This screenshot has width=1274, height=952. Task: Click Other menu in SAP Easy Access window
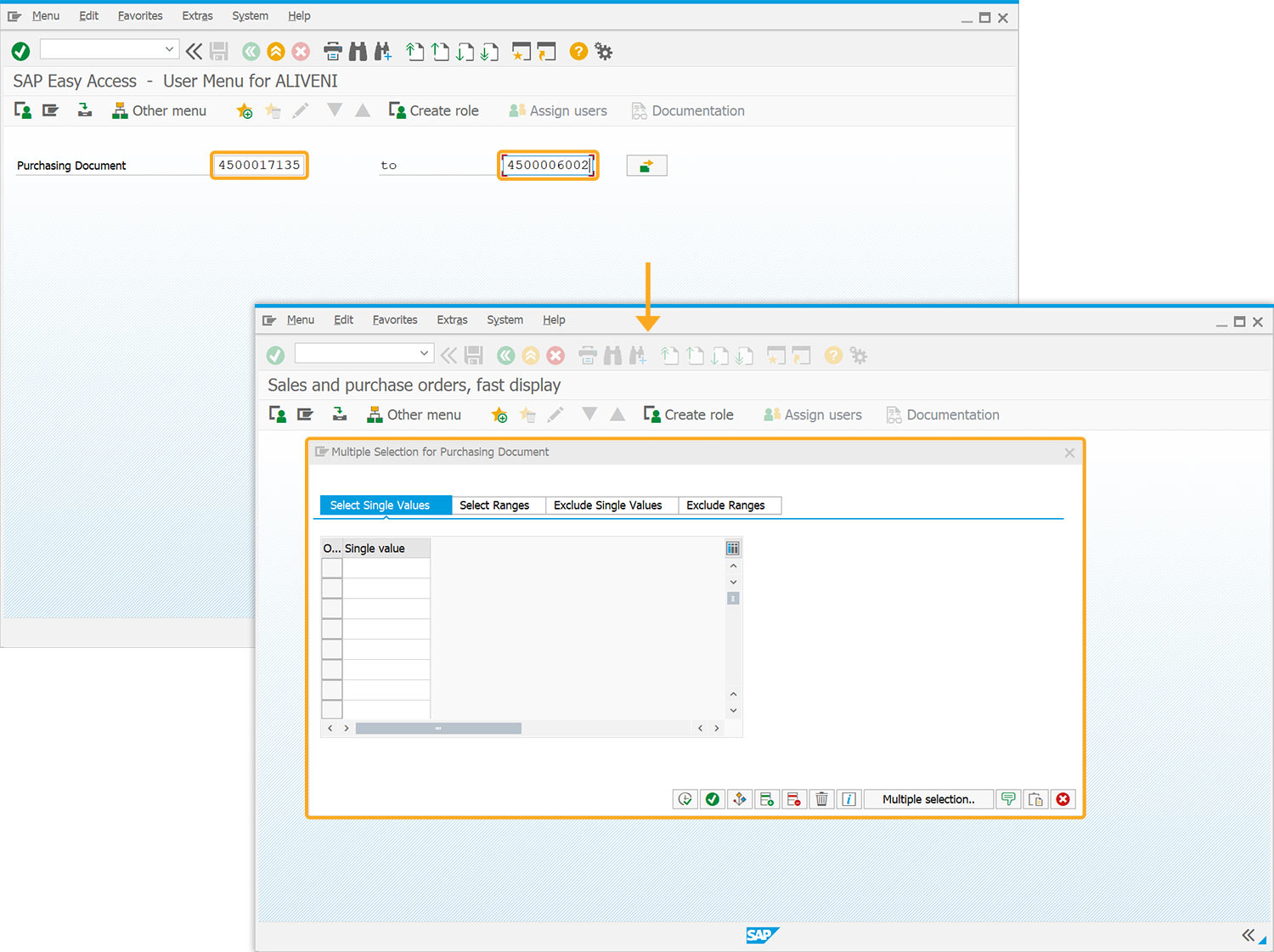pyautogui.click(x=160, y=111)
